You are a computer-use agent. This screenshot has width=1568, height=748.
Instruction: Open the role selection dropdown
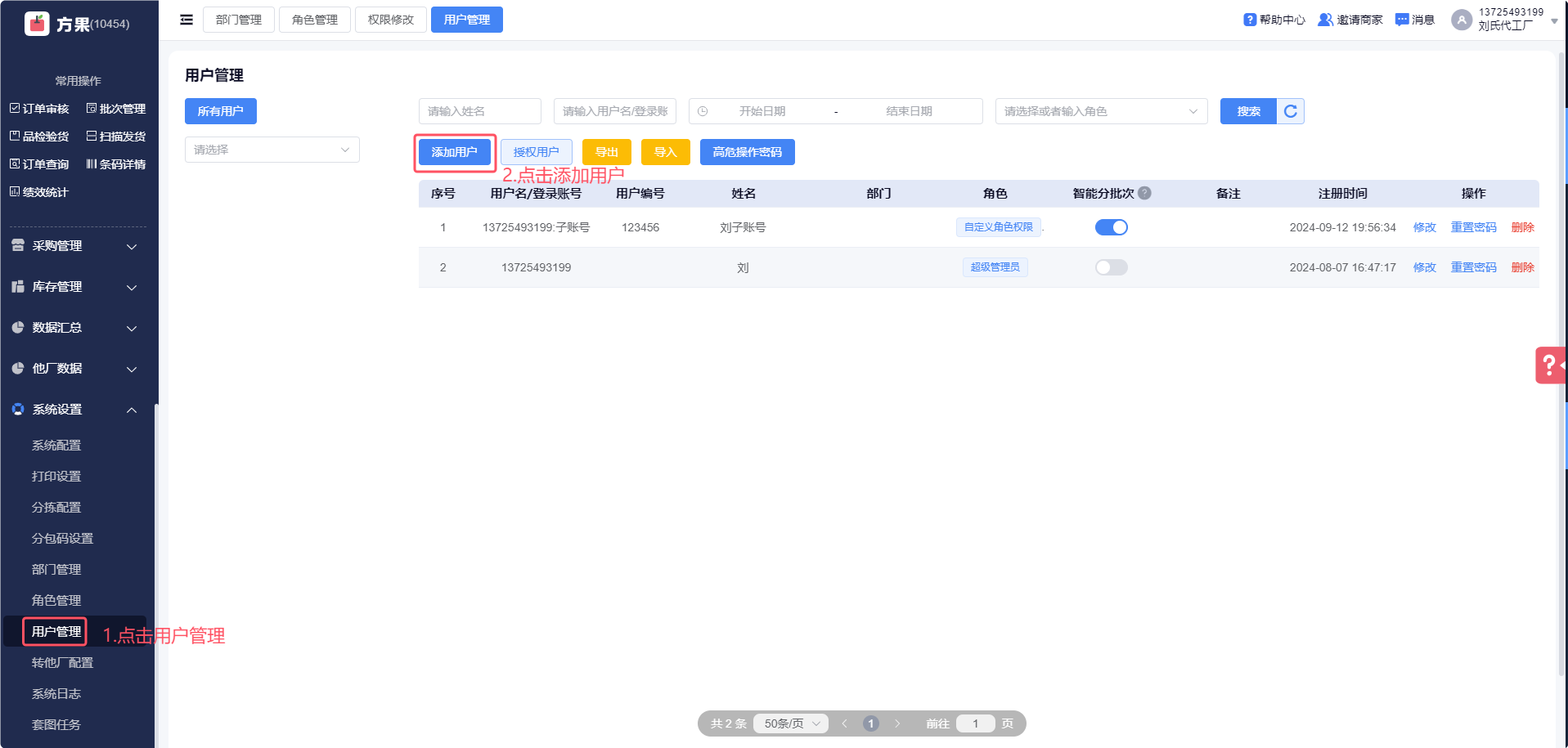(1100, 111)
